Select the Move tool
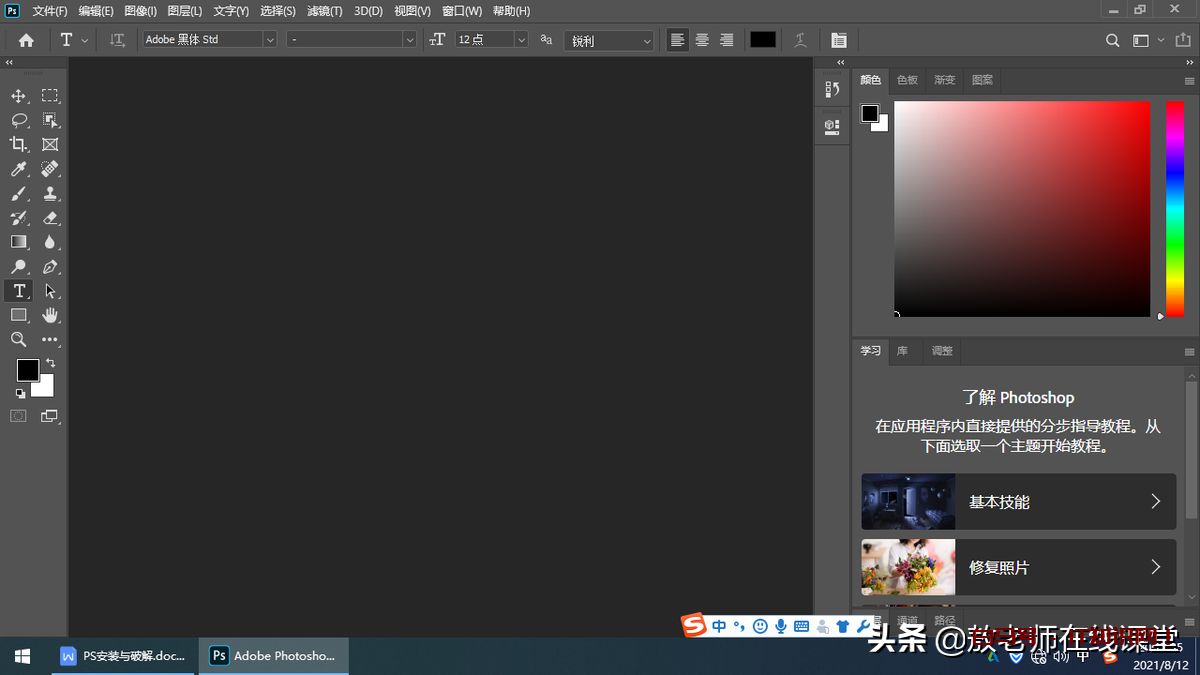The height and width of the screenshot is (675, 1200). tap(18, 95)
